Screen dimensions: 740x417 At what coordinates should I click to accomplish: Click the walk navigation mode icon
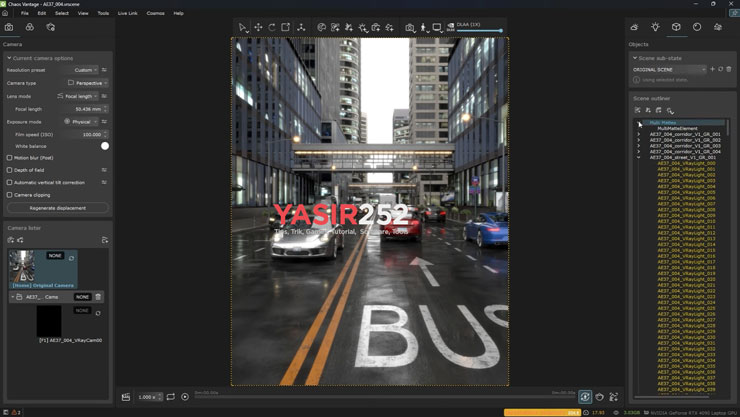pyautogui.click(x=424, y=28)
